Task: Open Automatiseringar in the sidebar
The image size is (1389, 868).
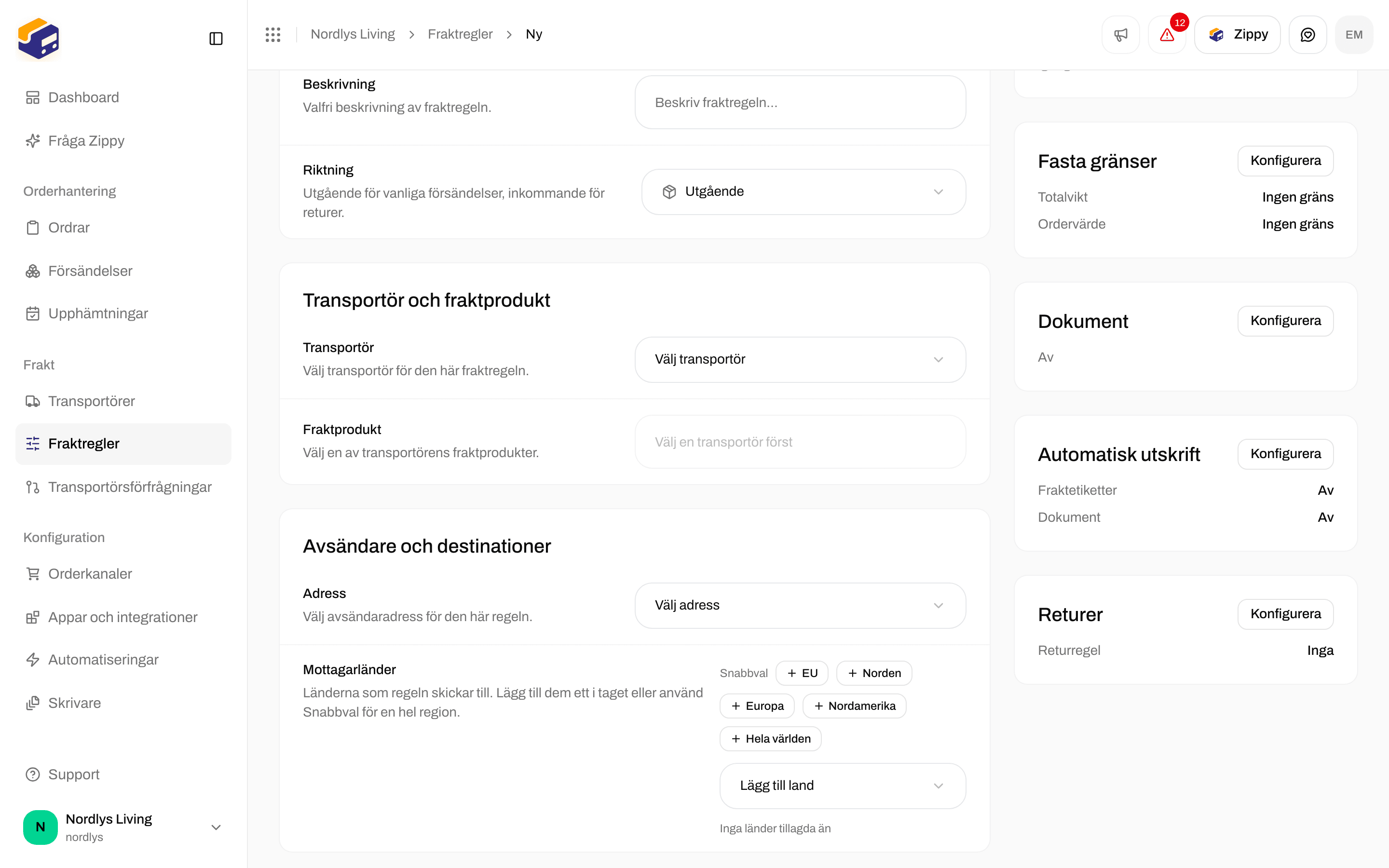Action: pyautogui.click(x=123, y=660)
